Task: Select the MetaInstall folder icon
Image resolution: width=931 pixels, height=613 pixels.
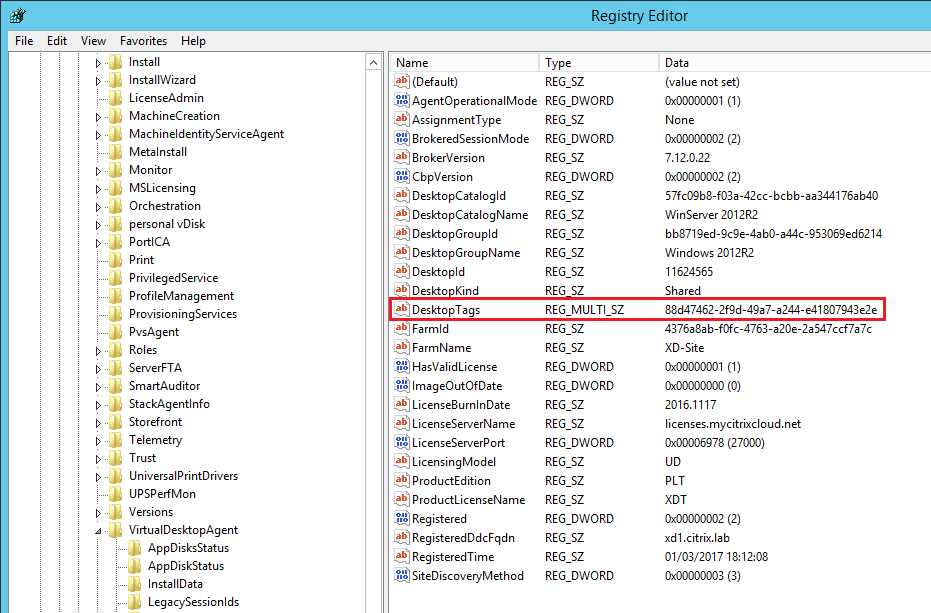Action: point(116,152)
